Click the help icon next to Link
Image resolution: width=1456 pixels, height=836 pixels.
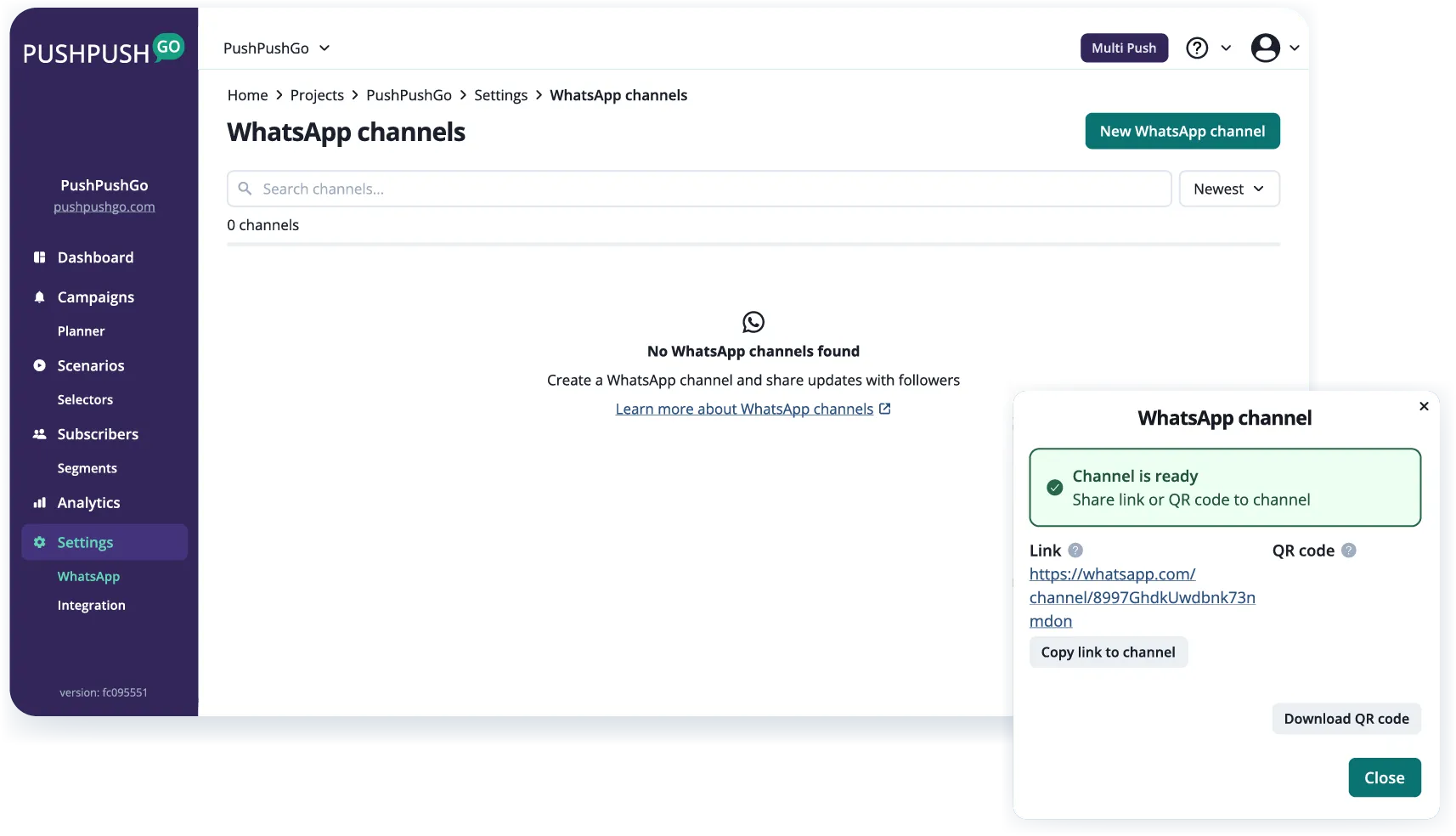coord(1075,551)
